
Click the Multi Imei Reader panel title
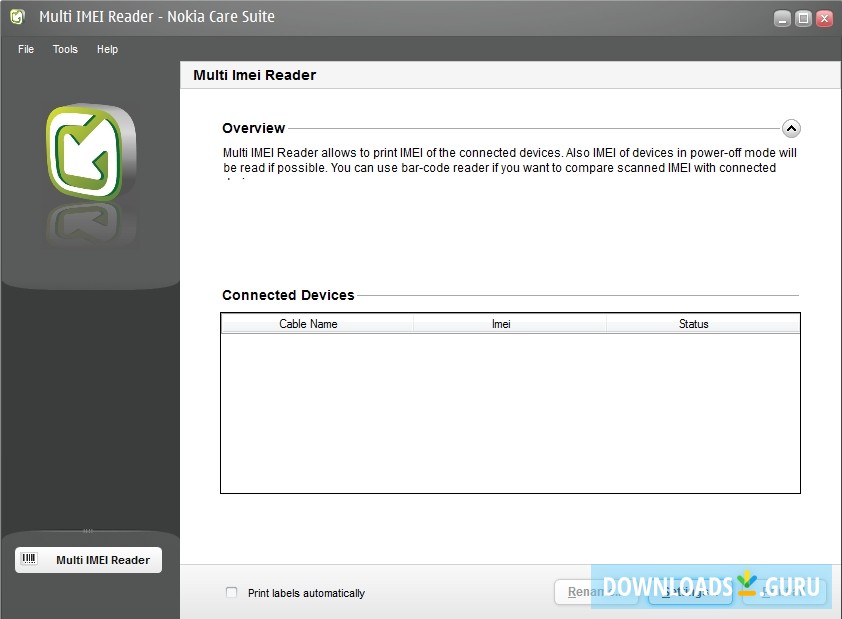click(255, 75)
